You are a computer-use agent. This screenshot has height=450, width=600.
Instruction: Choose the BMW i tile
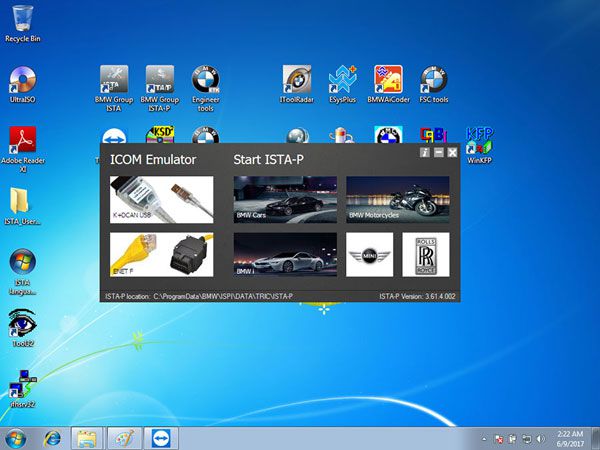(x=285, y=254)
